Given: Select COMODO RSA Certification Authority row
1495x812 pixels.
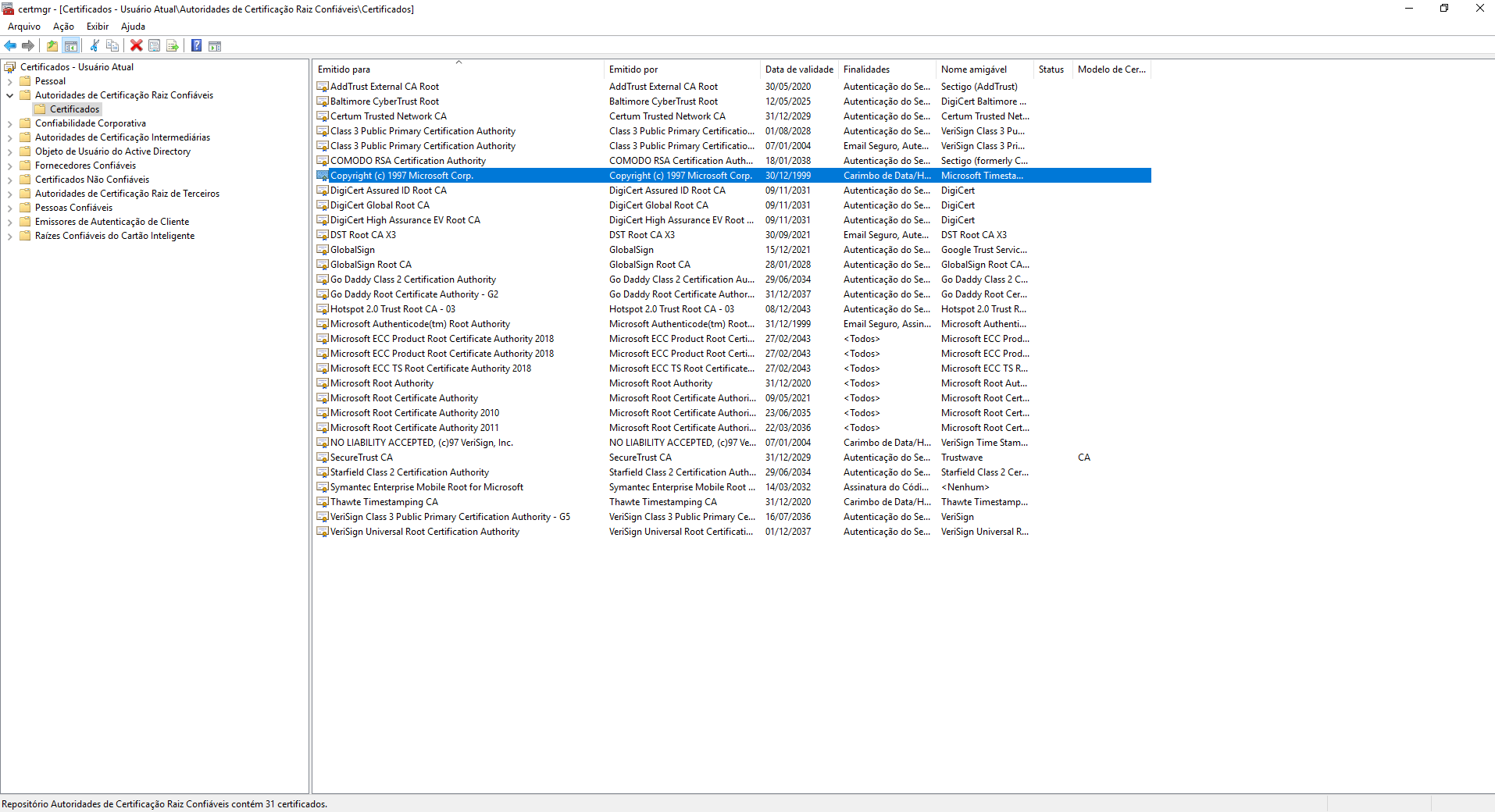Looking at the screenshot, I should click(733, 161).
